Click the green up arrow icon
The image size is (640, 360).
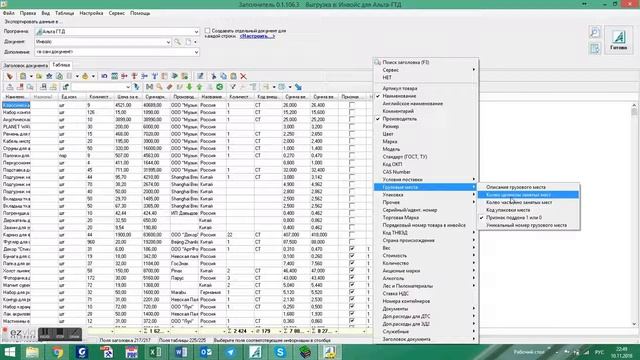pos(199,87)
